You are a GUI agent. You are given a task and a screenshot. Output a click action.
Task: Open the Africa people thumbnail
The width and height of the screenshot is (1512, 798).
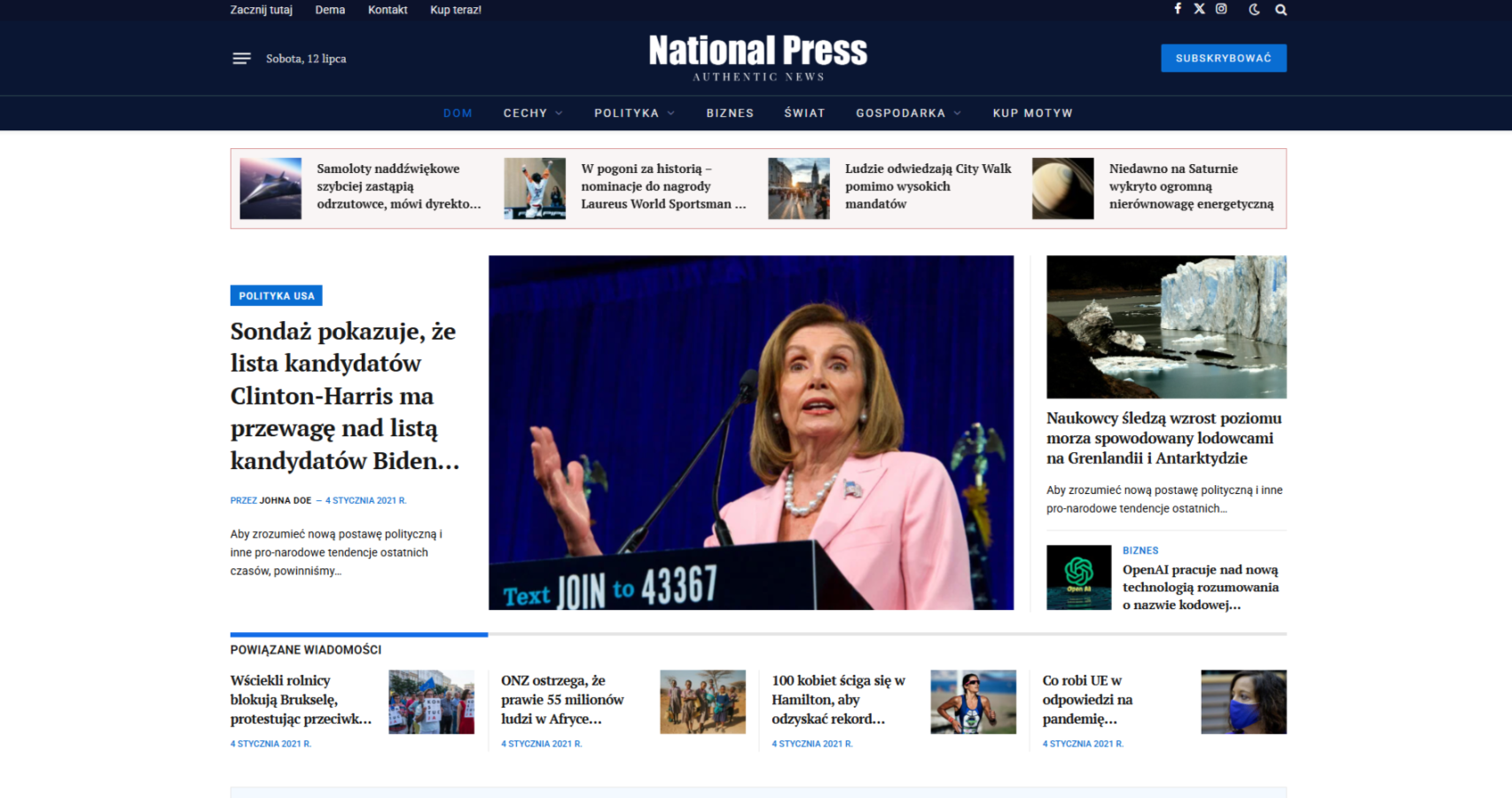pos(702,702)
